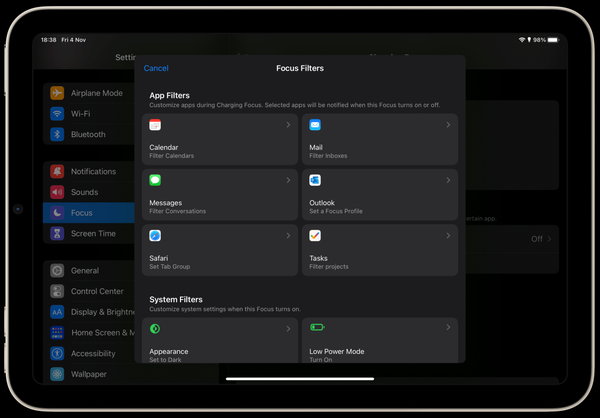Image resolution: width=600 pixels, height=418 pixels.
Task: Tap the Tasks checkmark icon
Action: (315, 235)
